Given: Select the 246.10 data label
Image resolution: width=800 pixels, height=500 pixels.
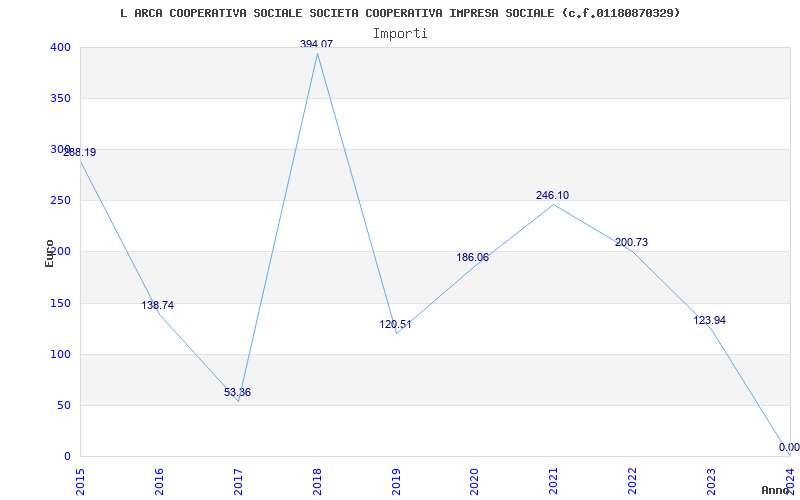Looking at the screenshot, I should 553,195.
